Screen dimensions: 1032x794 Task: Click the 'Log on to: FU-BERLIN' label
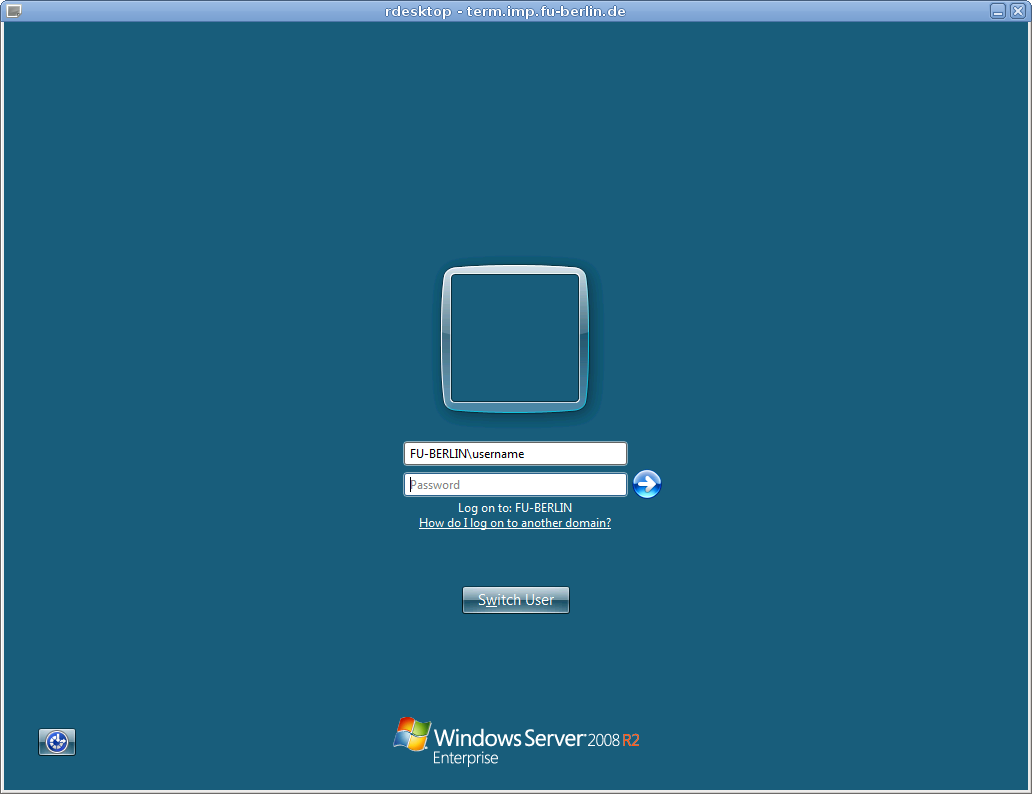tap(515, 508)
